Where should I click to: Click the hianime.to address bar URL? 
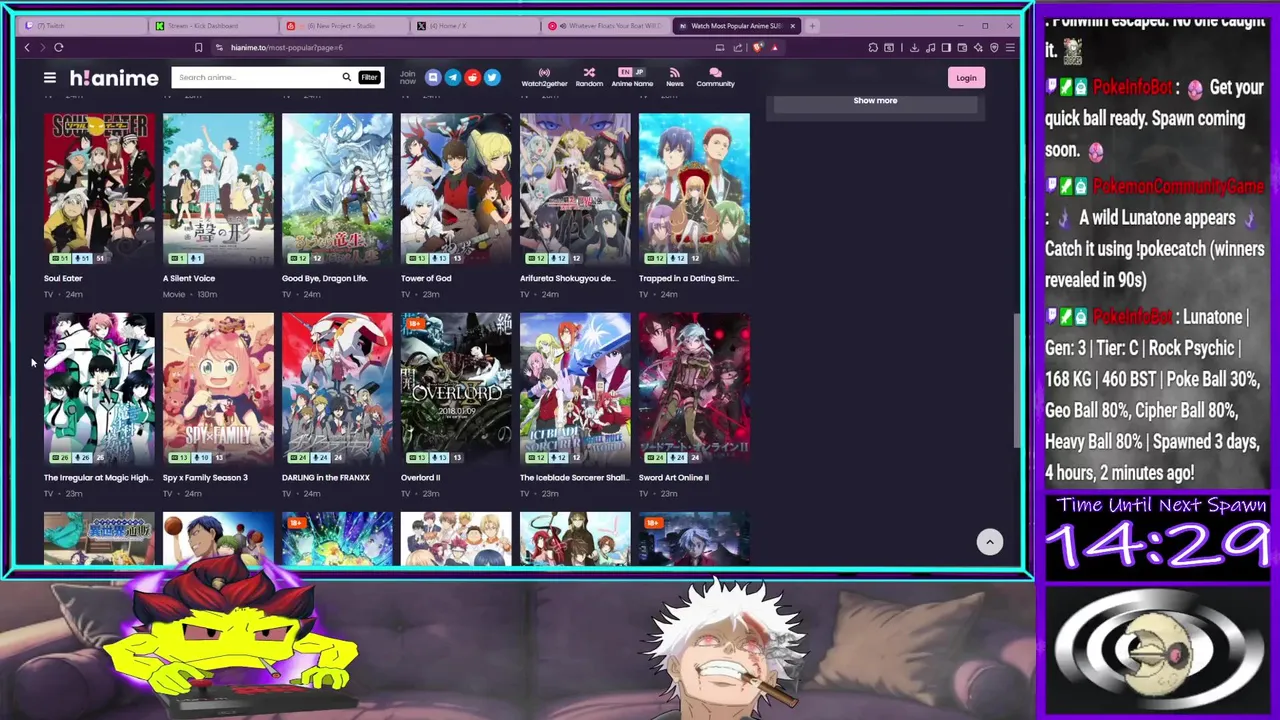coord(287,47)
